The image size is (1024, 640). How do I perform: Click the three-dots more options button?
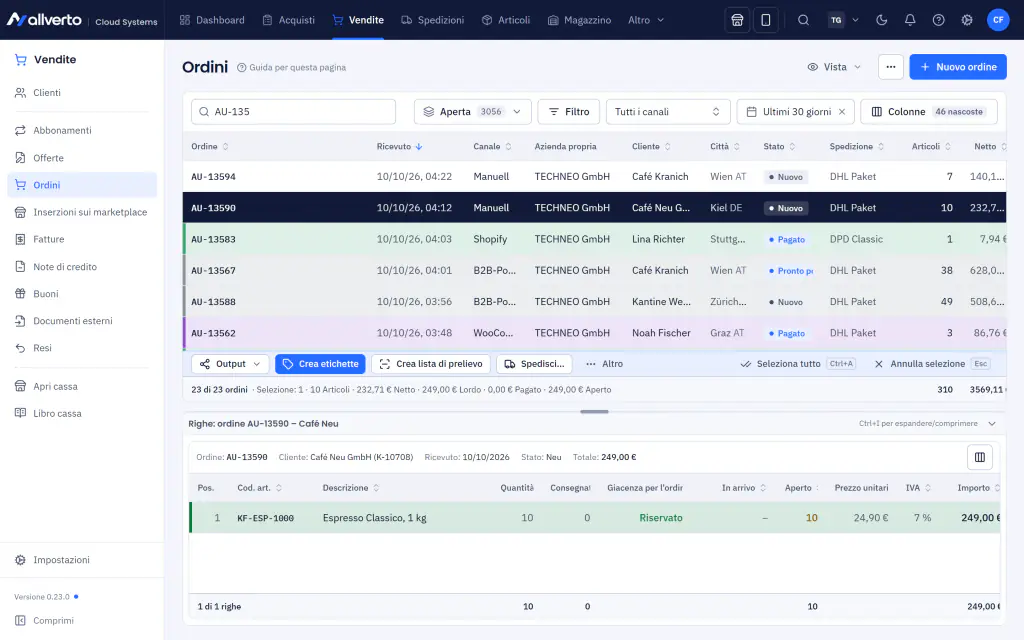[891, 67]
